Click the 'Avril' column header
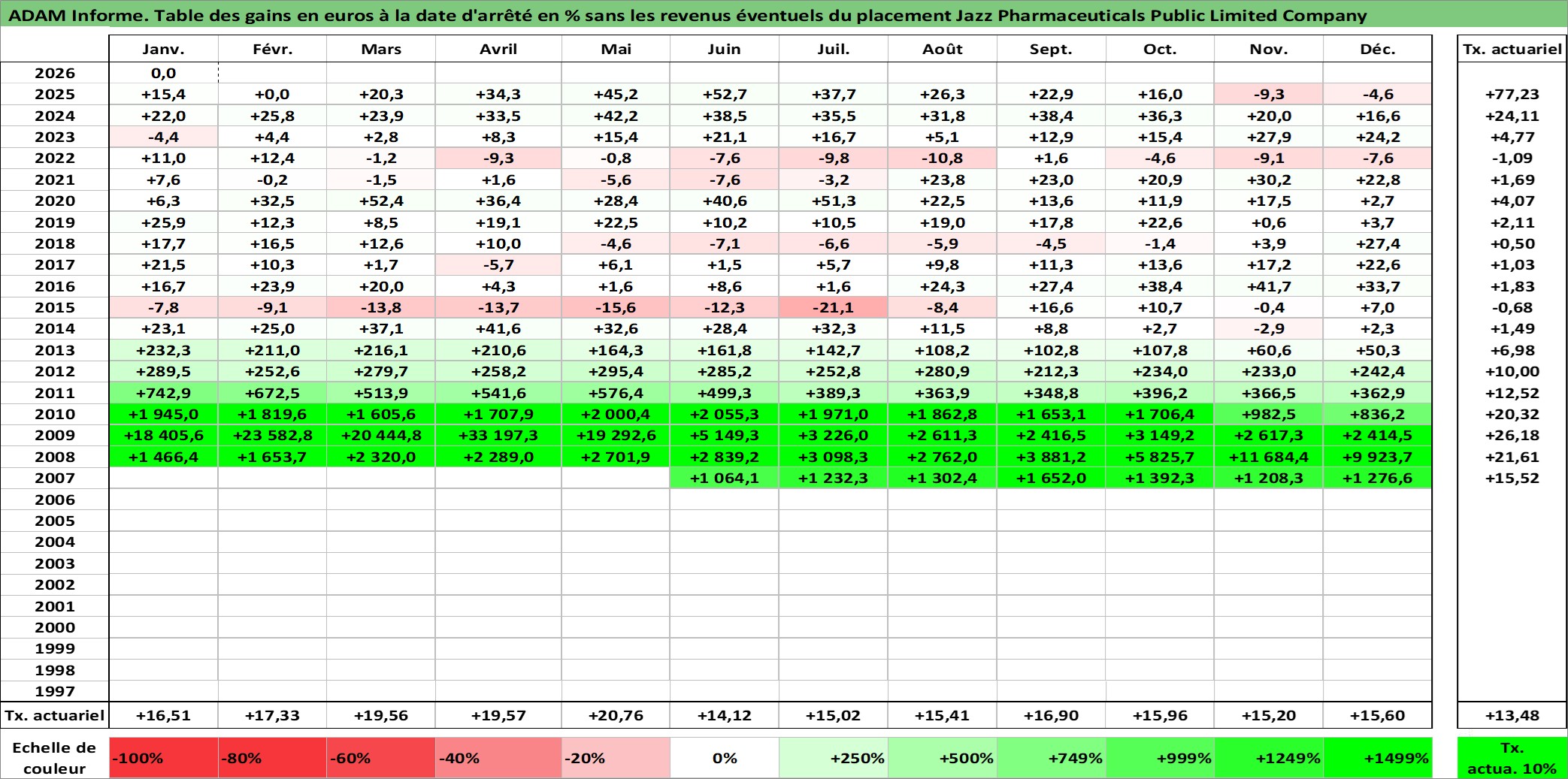 click(498, 49)
